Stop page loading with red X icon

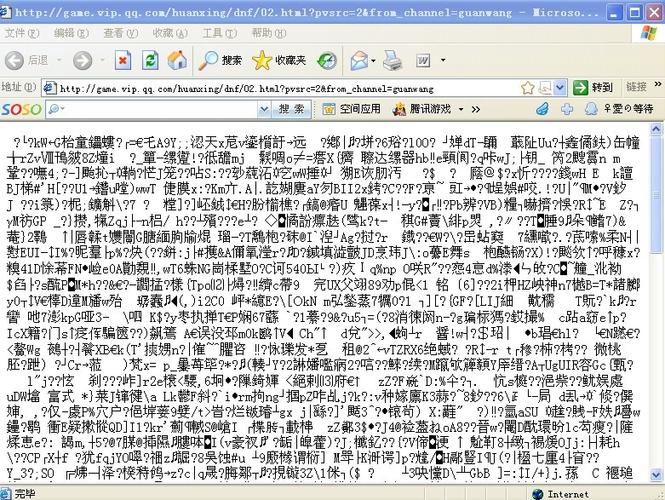click(122, 60)
